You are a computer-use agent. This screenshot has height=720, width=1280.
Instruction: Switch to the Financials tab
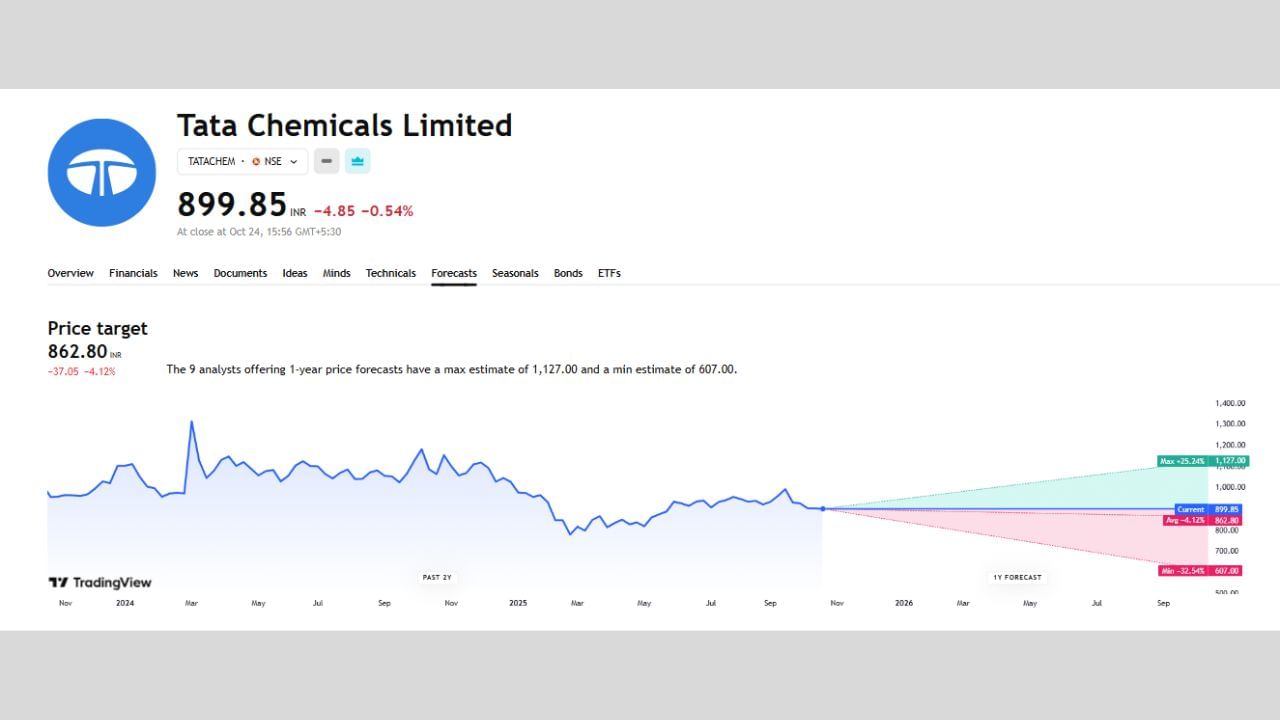(x=133, y=272)
